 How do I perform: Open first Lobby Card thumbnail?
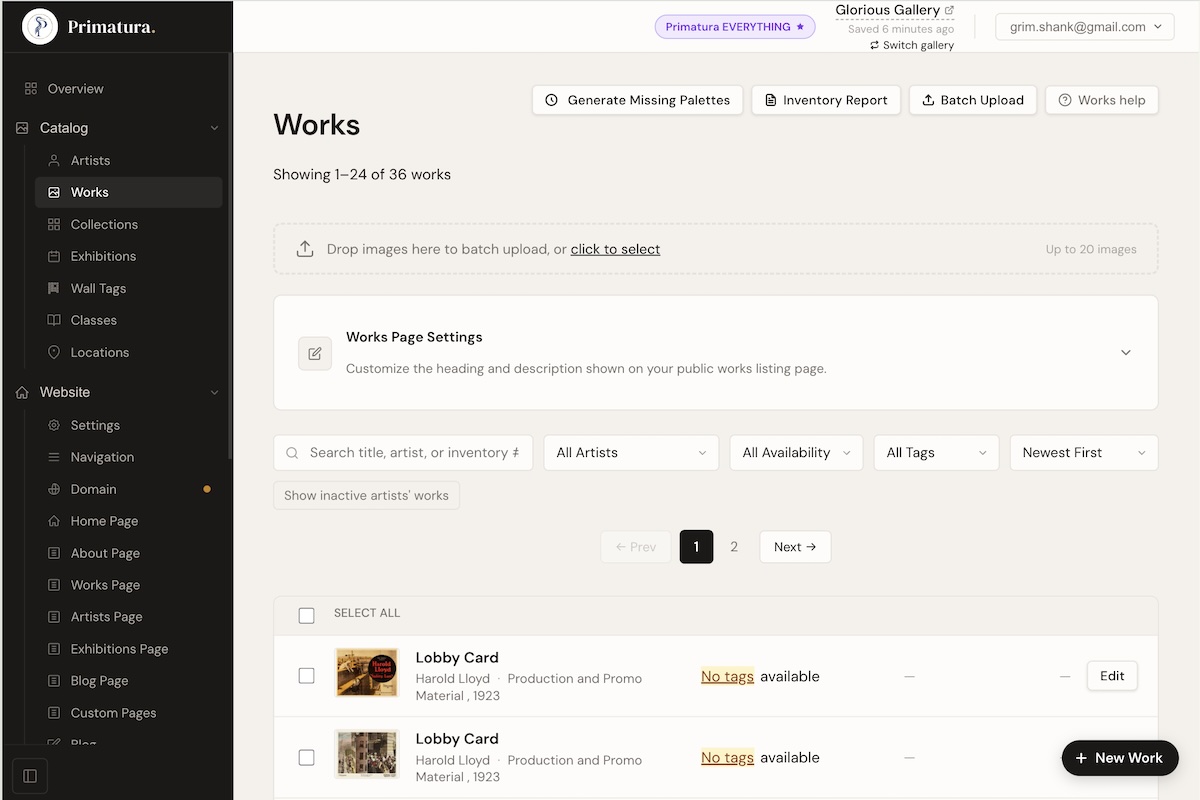click(367, 673)
